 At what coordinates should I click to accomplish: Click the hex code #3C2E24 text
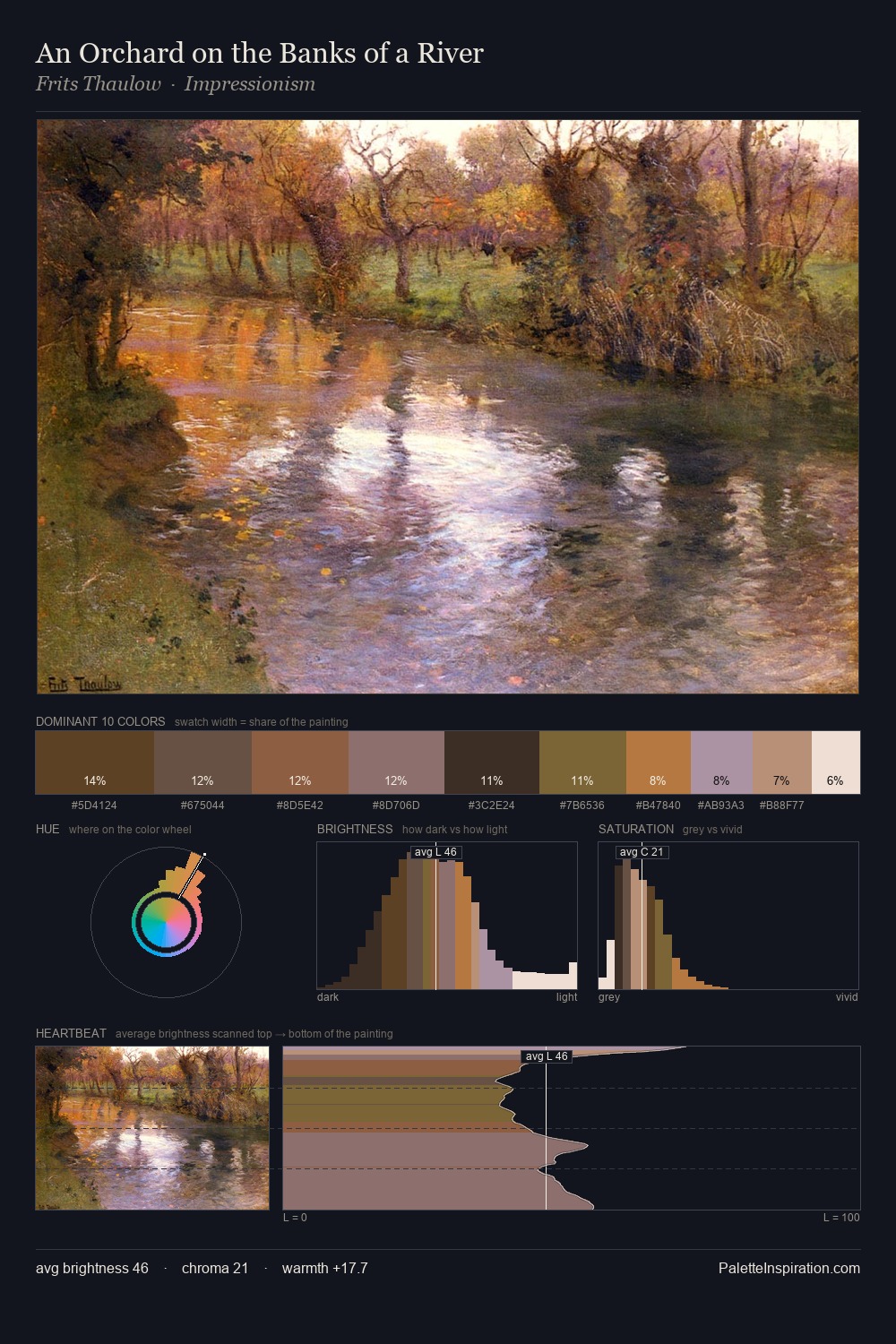492,806
